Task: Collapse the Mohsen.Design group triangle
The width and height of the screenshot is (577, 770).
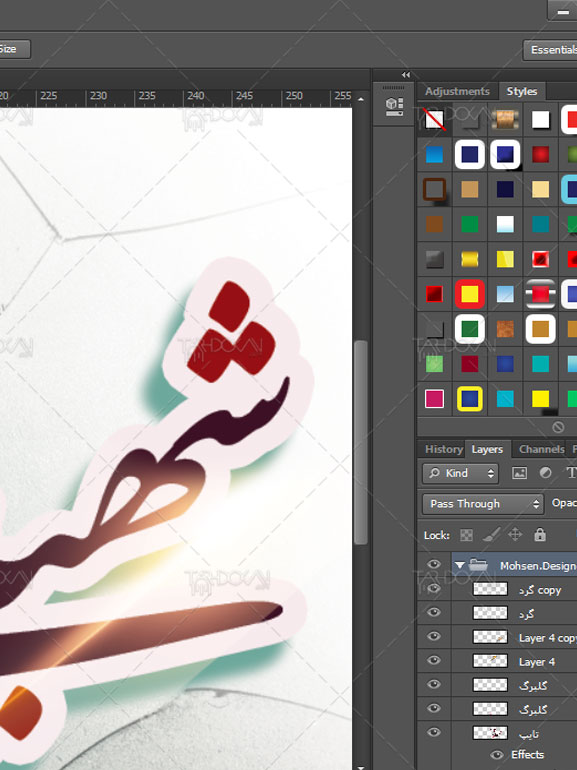Action: pos(460,566)
